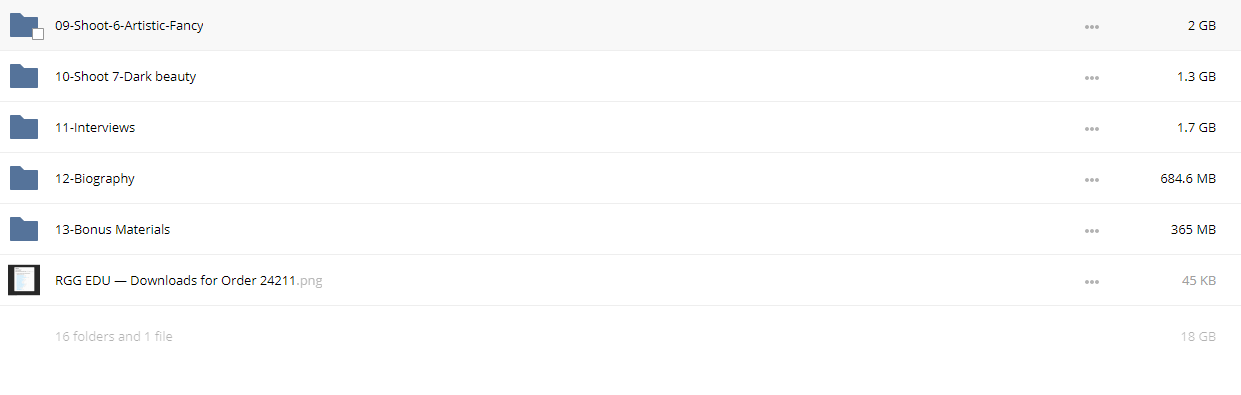Show actions menu for 12-Biography
The width and height of the screenshot is (1241, 395).
tap(1092, 179)
